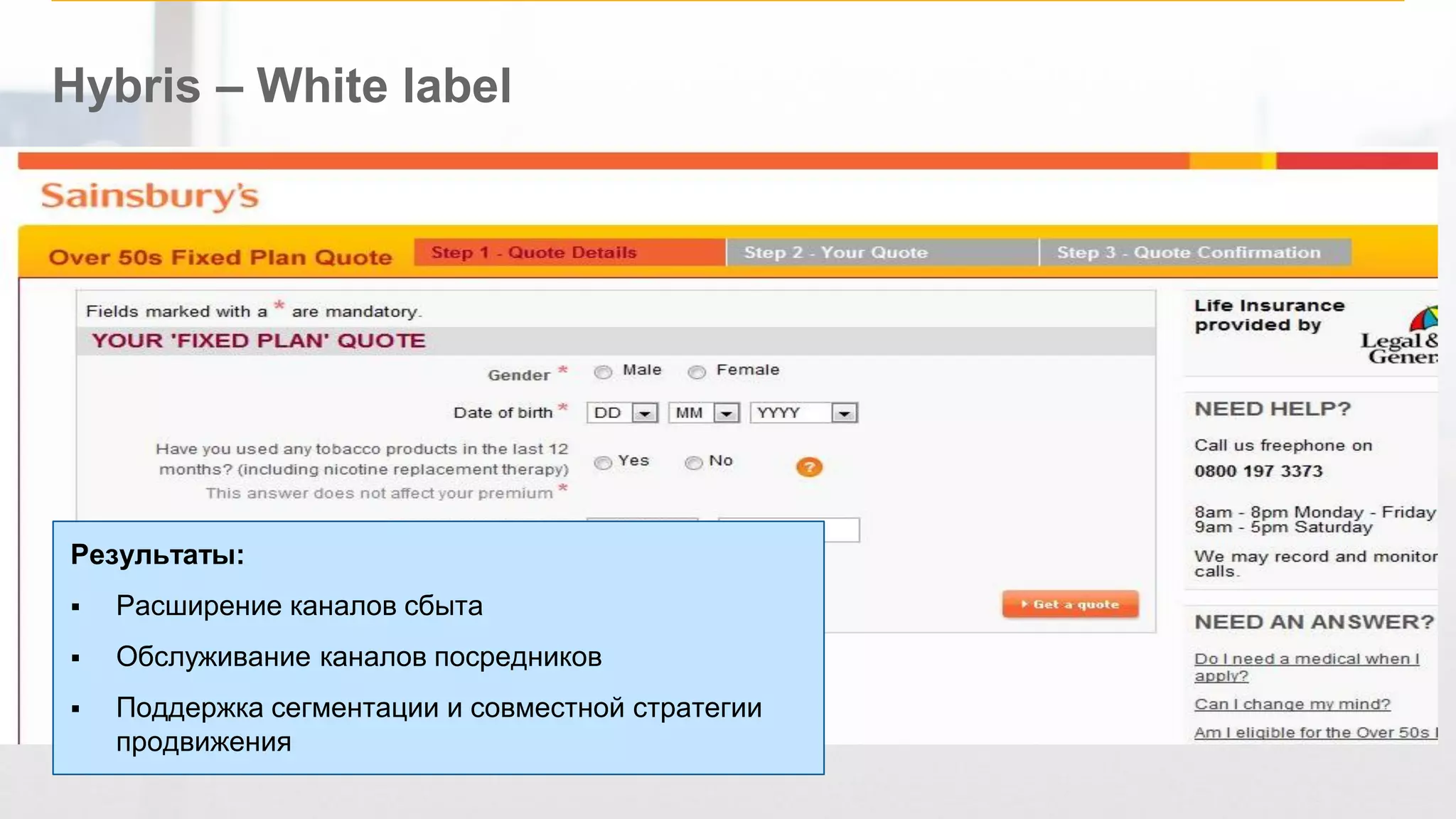The height and width of the screenshot is (819, 1456).
Task: Click the freephone number 0800 197 3373
Action: tap(1258, 471)
